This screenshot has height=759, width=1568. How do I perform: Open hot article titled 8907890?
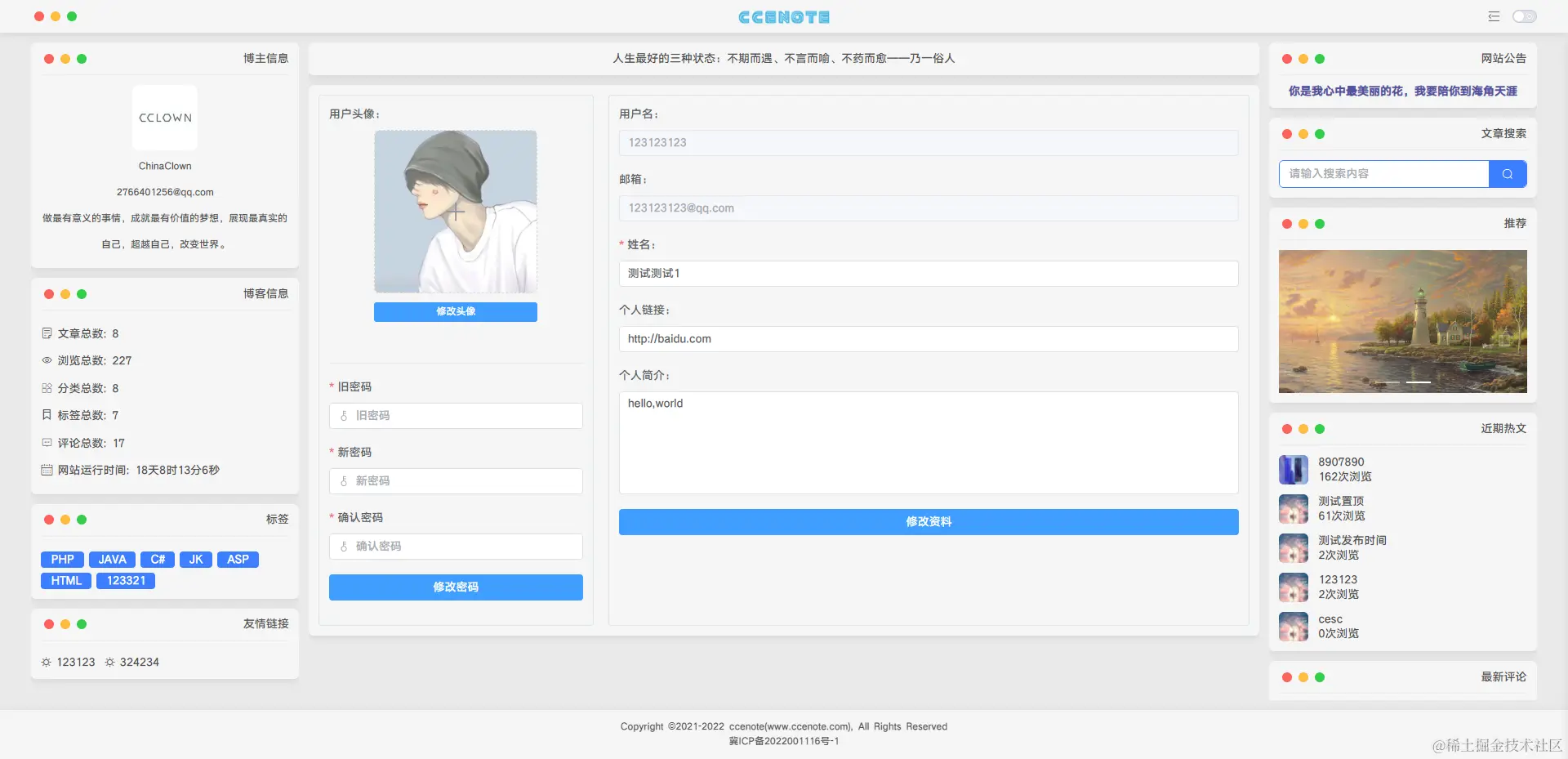point(1341,462)
